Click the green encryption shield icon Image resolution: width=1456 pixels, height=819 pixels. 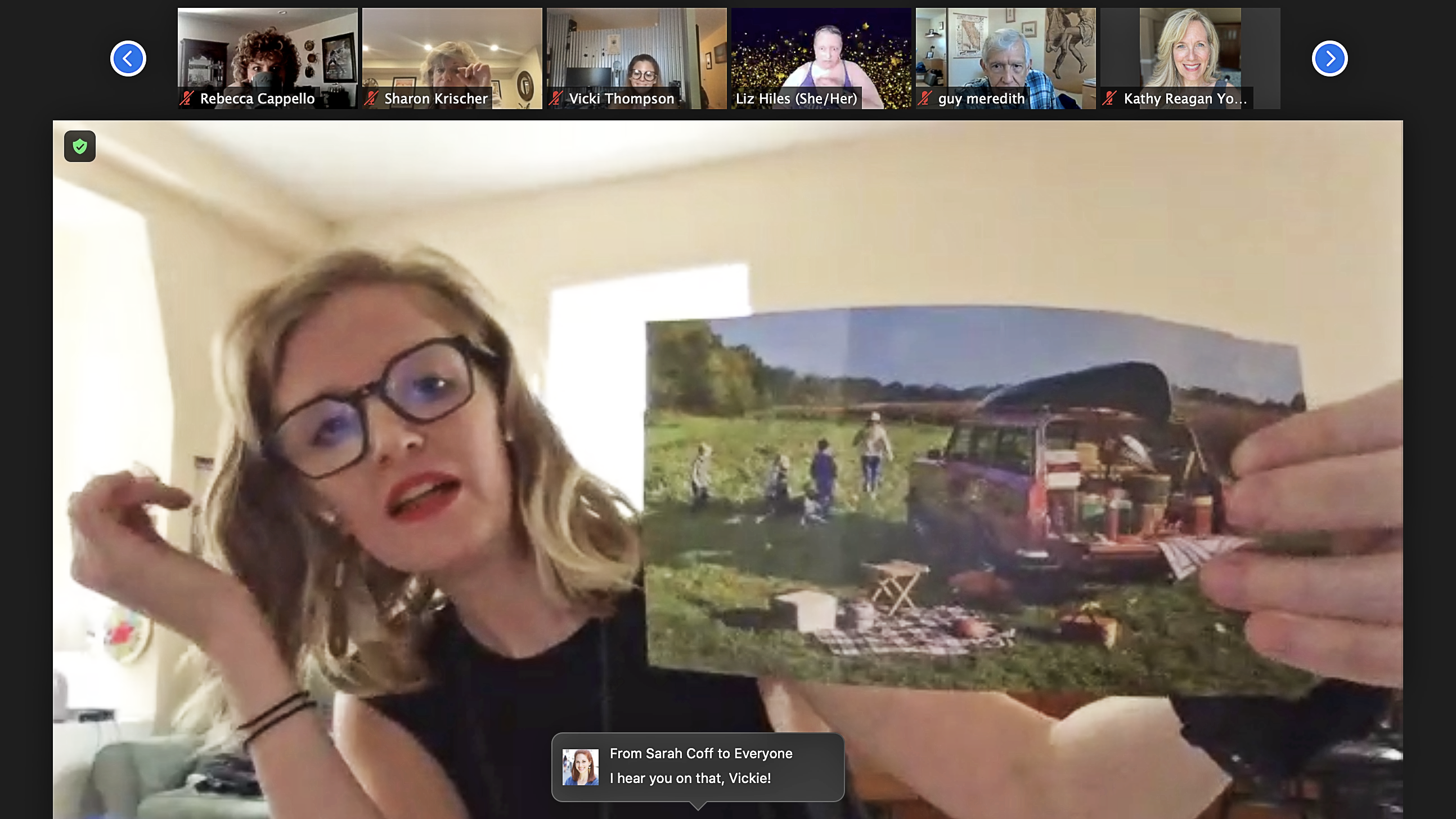(80, 146)
